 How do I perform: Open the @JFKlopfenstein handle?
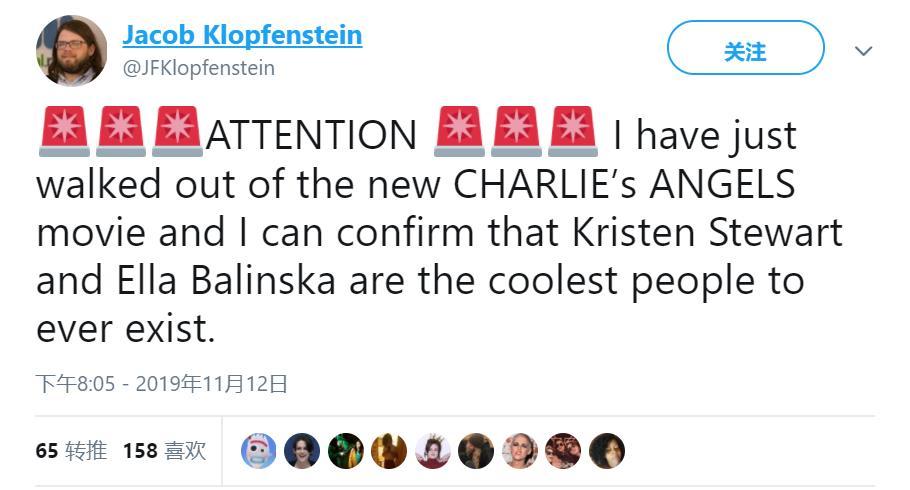pos(198,68)
